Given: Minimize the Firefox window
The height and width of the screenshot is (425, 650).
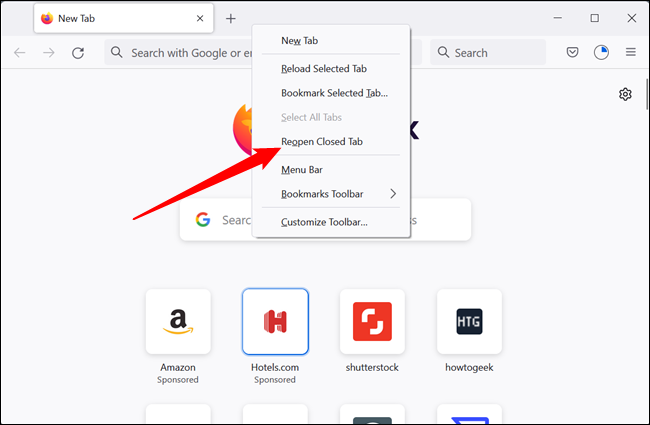Looking at the screenshot, I should coord(558,18).
